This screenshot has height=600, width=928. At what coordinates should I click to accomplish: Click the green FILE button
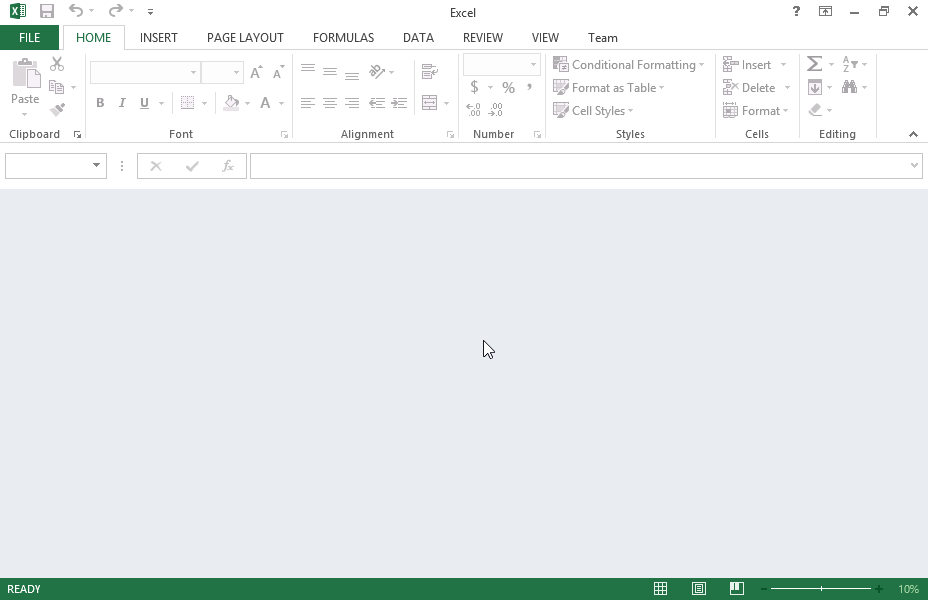click(29, 37)
